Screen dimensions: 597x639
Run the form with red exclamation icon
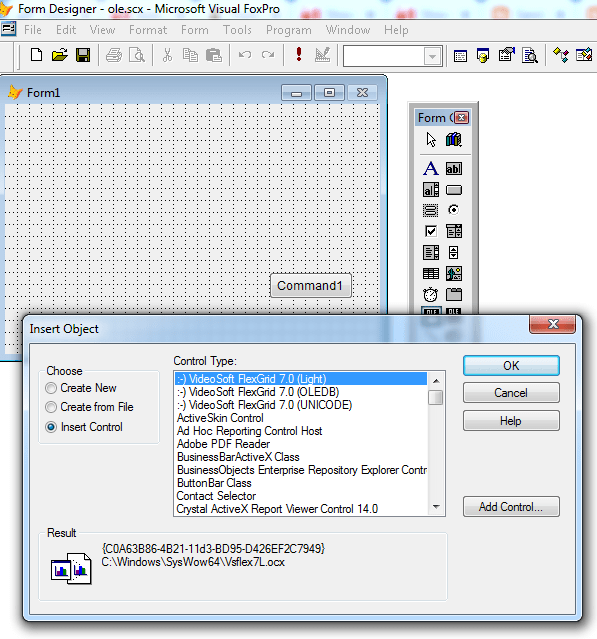click(x=299, y=54)
